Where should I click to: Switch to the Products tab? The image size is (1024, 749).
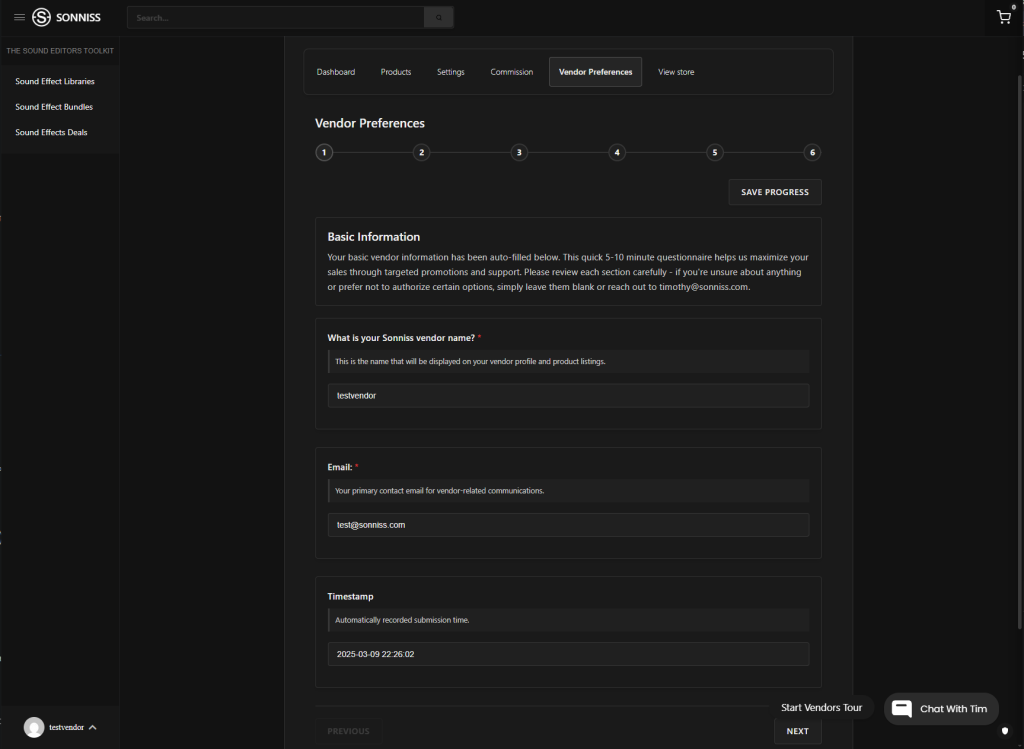(x=396, y=72)
